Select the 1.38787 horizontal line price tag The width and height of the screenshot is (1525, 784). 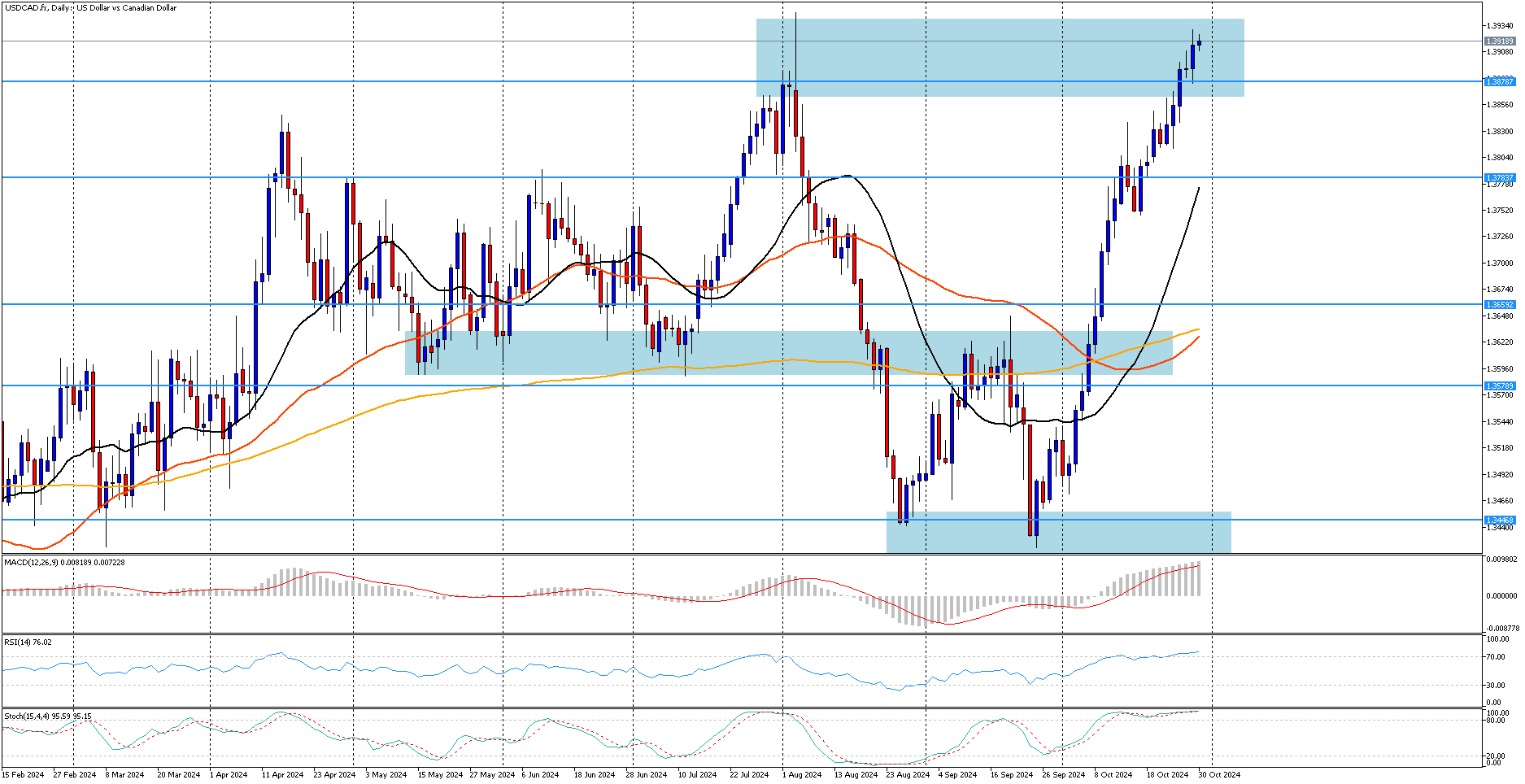(x=1500, y=81)
